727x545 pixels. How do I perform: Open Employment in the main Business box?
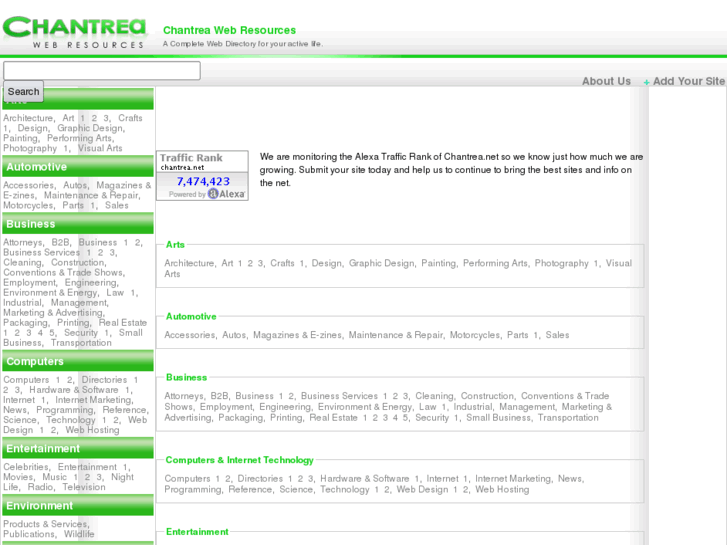(226, 407)
